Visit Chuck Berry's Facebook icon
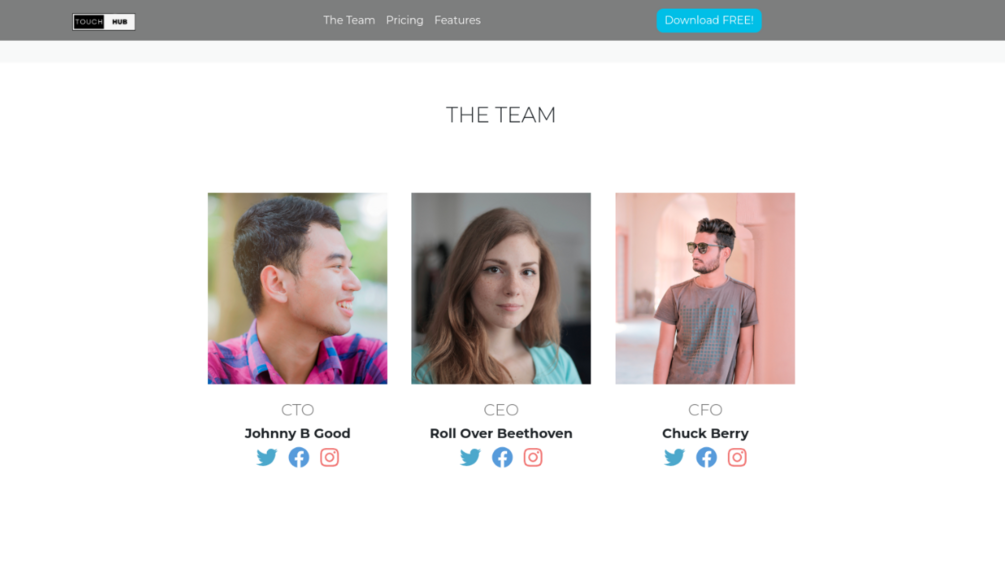Screen dimensions: 1005x565 [706, 457]
